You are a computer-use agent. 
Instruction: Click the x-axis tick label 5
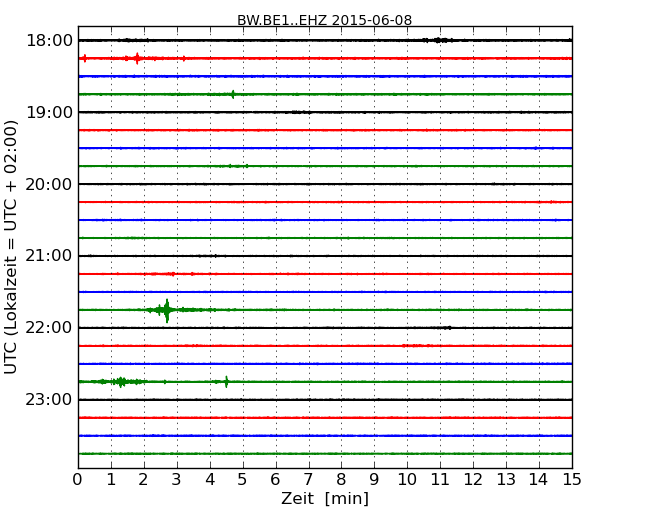point(243,480)
